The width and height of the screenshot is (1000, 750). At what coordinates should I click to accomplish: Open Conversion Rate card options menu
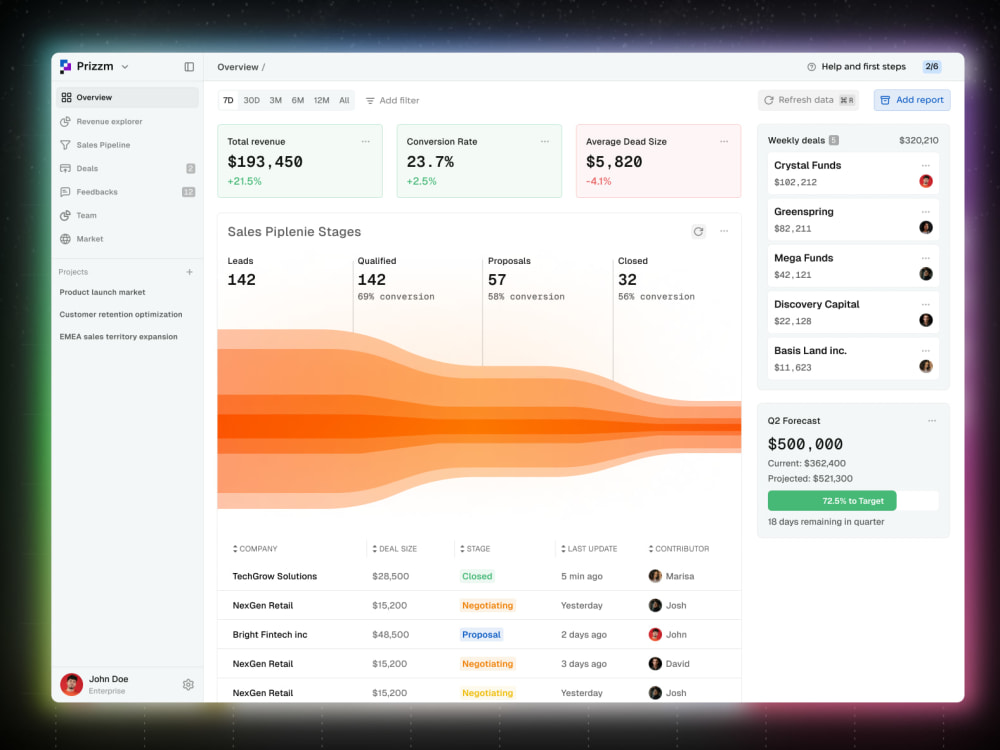[545, 142]
